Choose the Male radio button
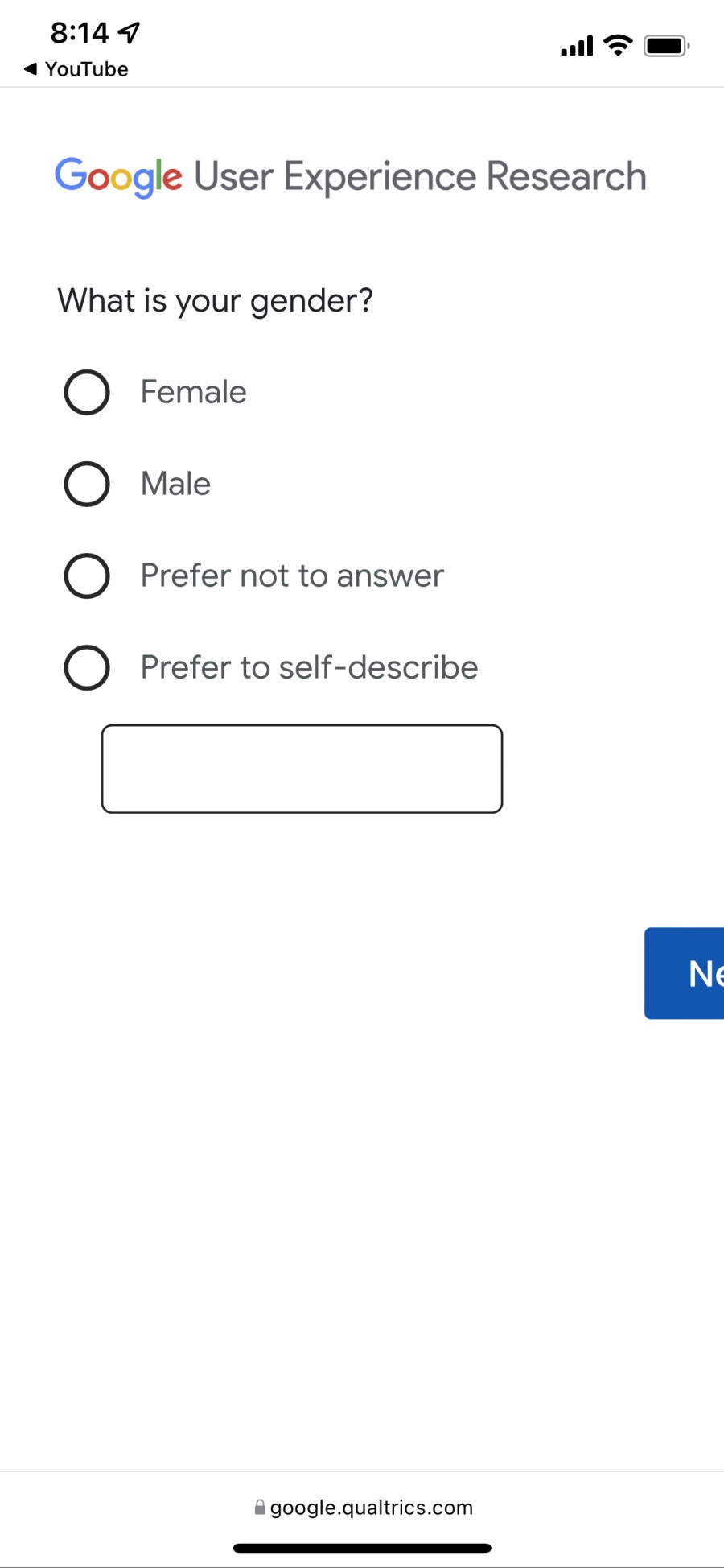This screenshot has height=1568, width=724. coord(87,485)
